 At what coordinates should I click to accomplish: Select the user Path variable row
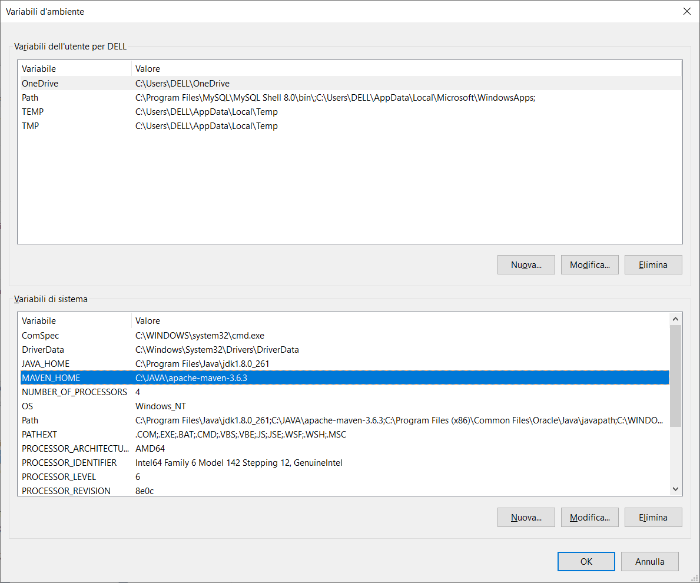tap(31, 98)
